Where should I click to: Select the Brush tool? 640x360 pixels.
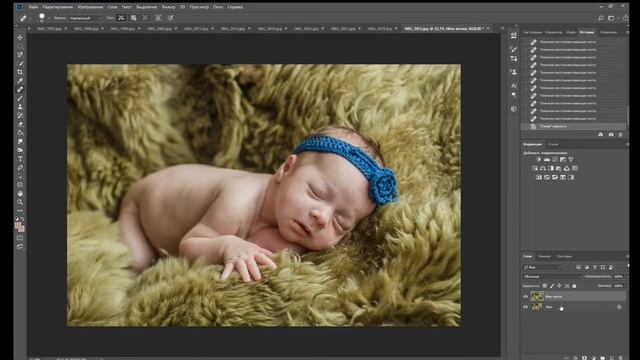pyautogui.click(x=20, y=98)
